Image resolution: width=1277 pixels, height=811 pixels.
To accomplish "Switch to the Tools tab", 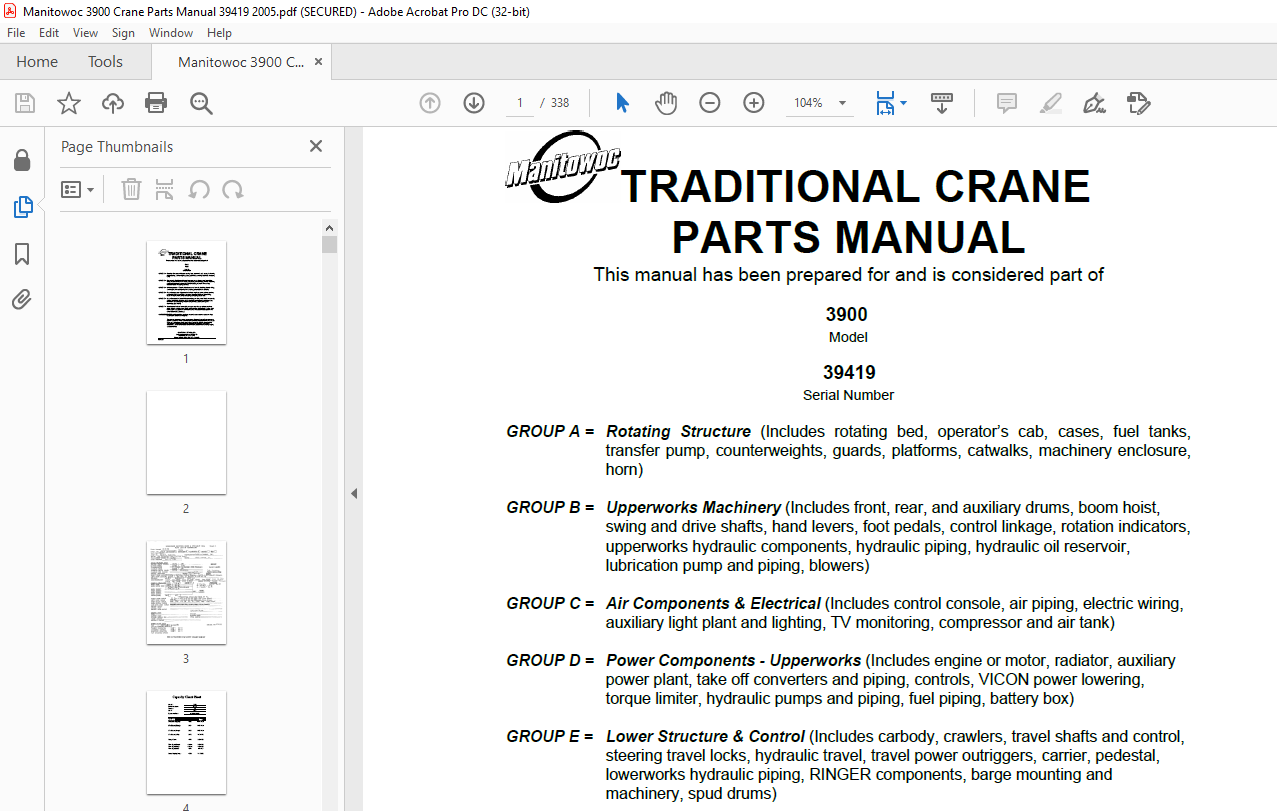I will tap(105, 62).
